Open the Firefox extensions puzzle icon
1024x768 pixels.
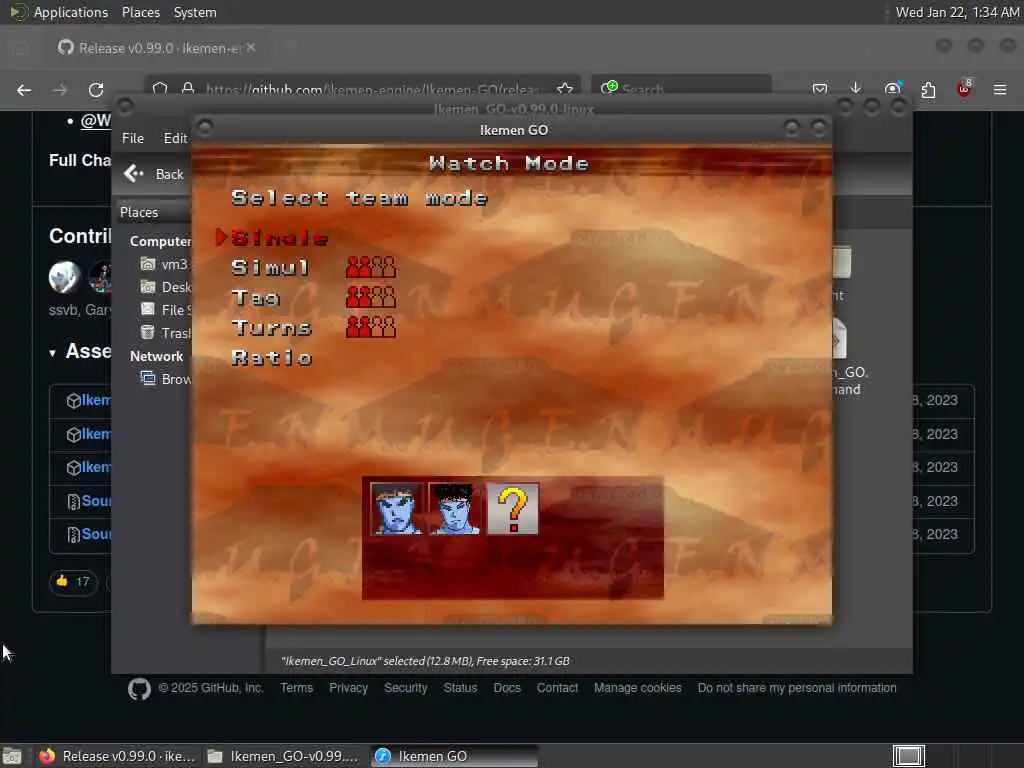[928, 89]
